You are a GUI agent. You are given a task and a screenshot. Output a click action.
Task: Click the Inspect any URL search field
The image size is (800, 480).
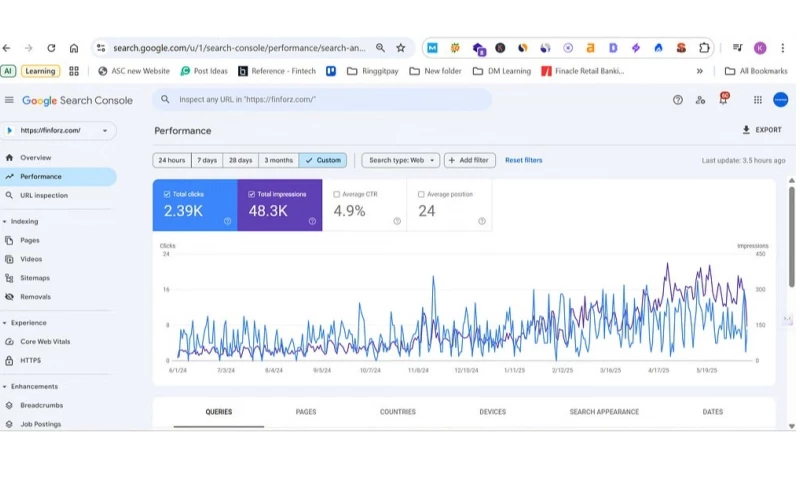point(322,99)
